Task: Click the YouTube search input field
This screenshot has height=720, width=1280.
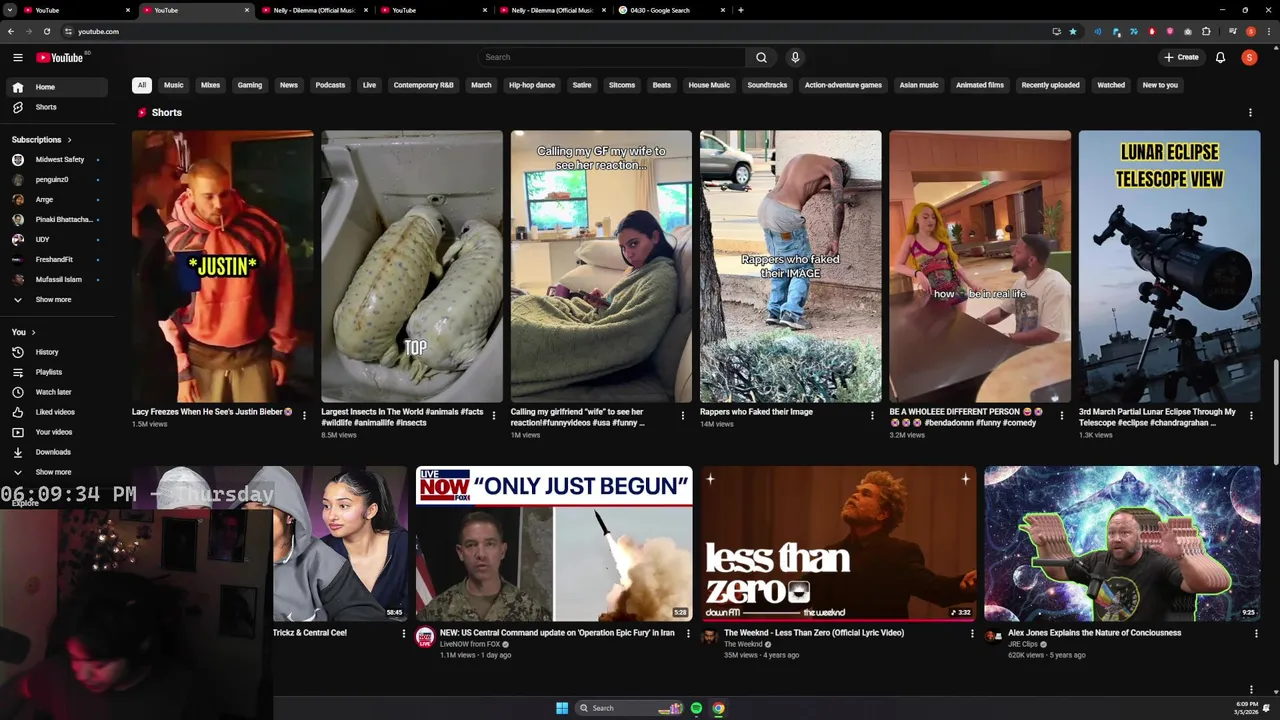Action: tap(610, 57)
